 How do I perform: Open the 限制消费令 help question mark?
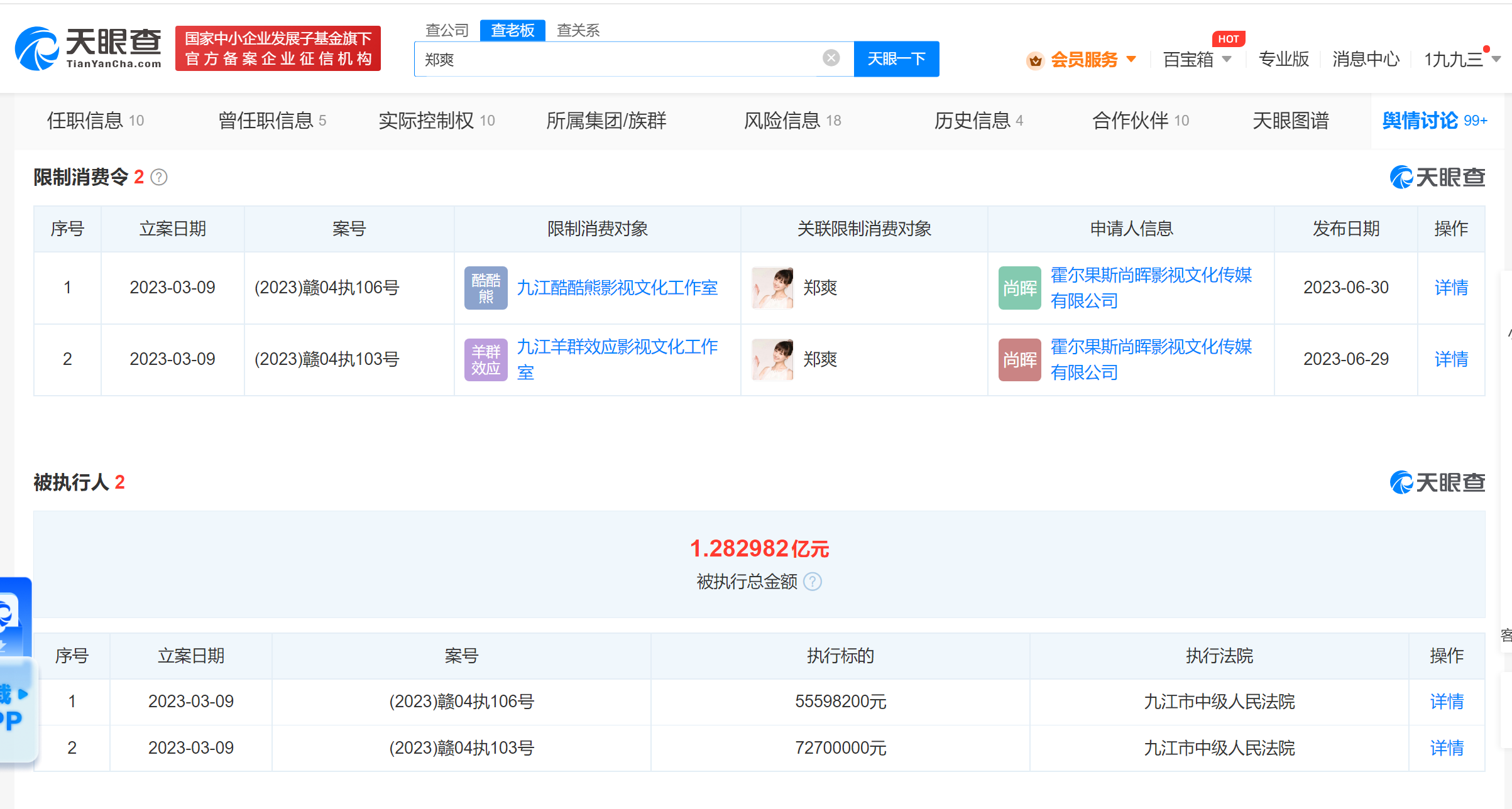click(159, 177)
